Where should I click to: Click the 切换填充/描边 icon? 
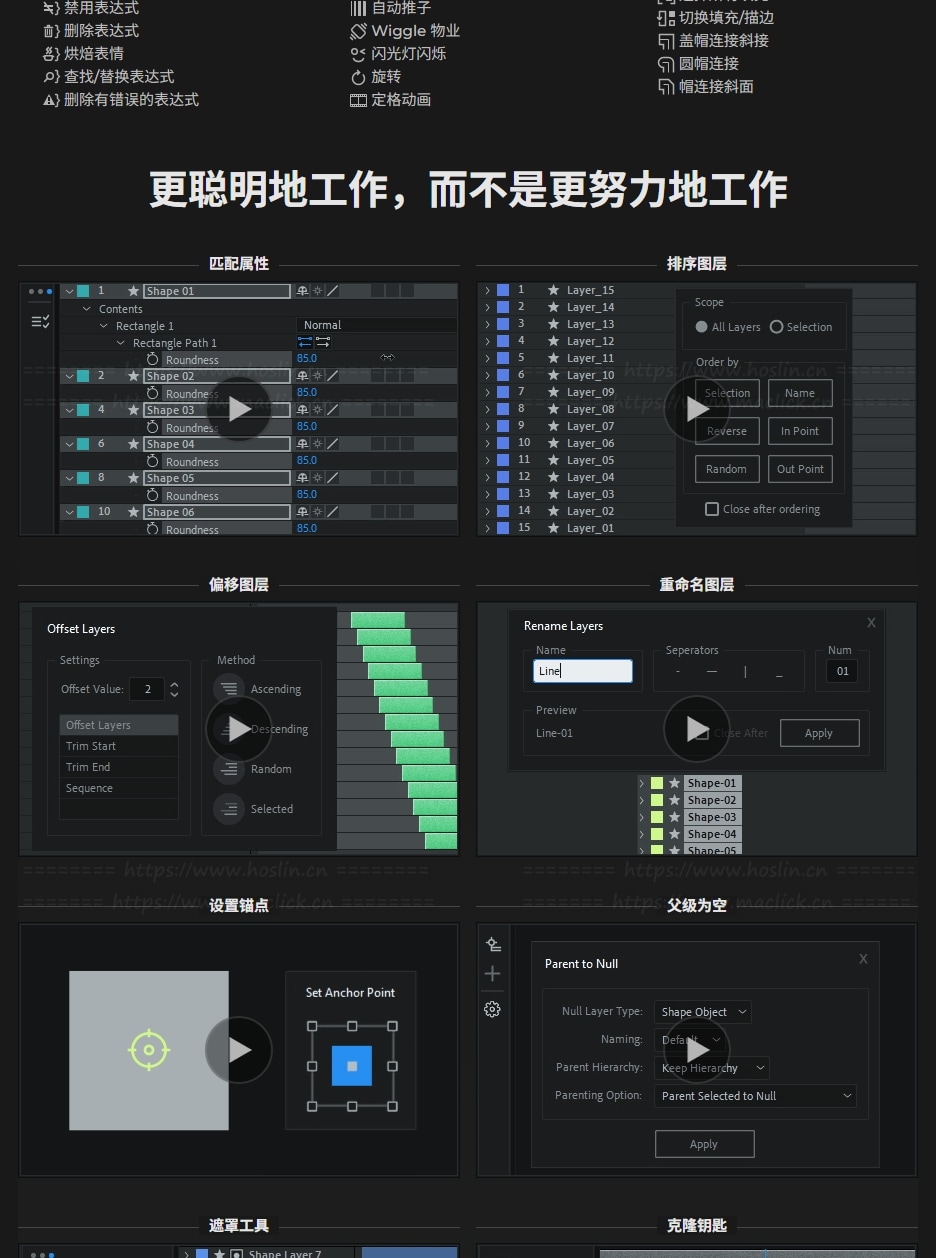(x=666, y=18)
